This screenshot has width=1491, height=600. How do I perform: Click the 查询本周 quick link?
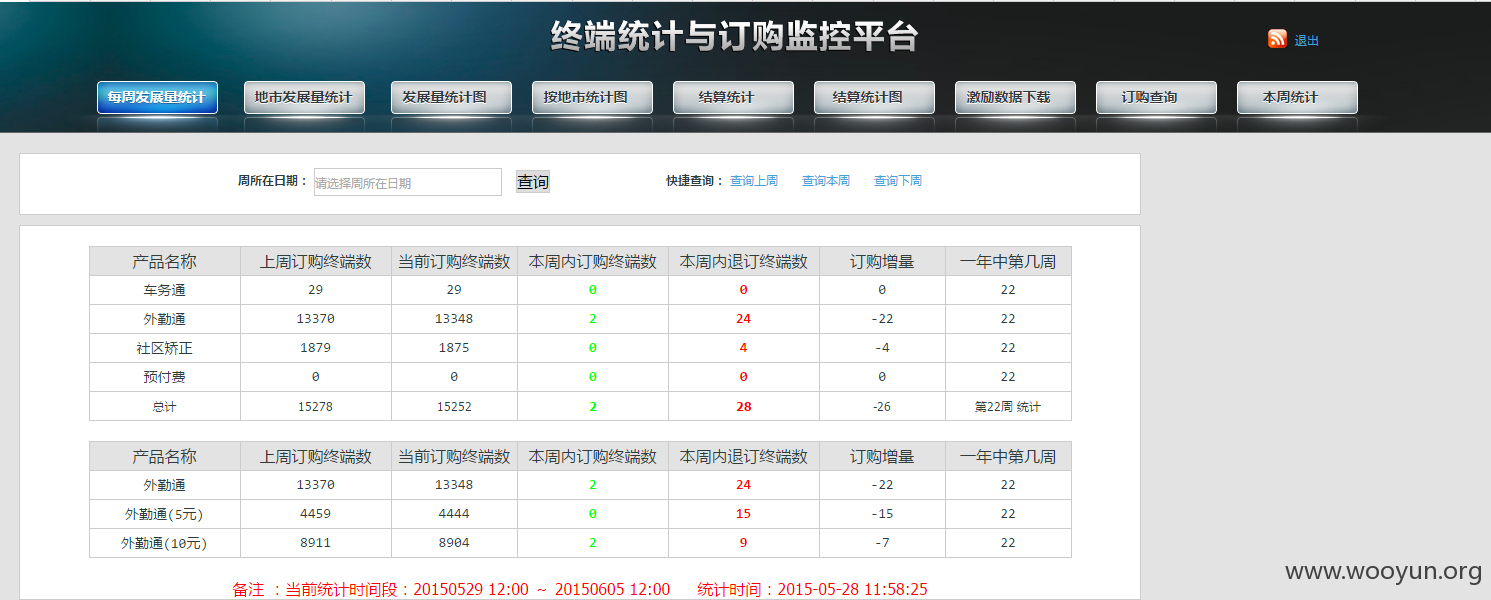(x=826, y=181)
